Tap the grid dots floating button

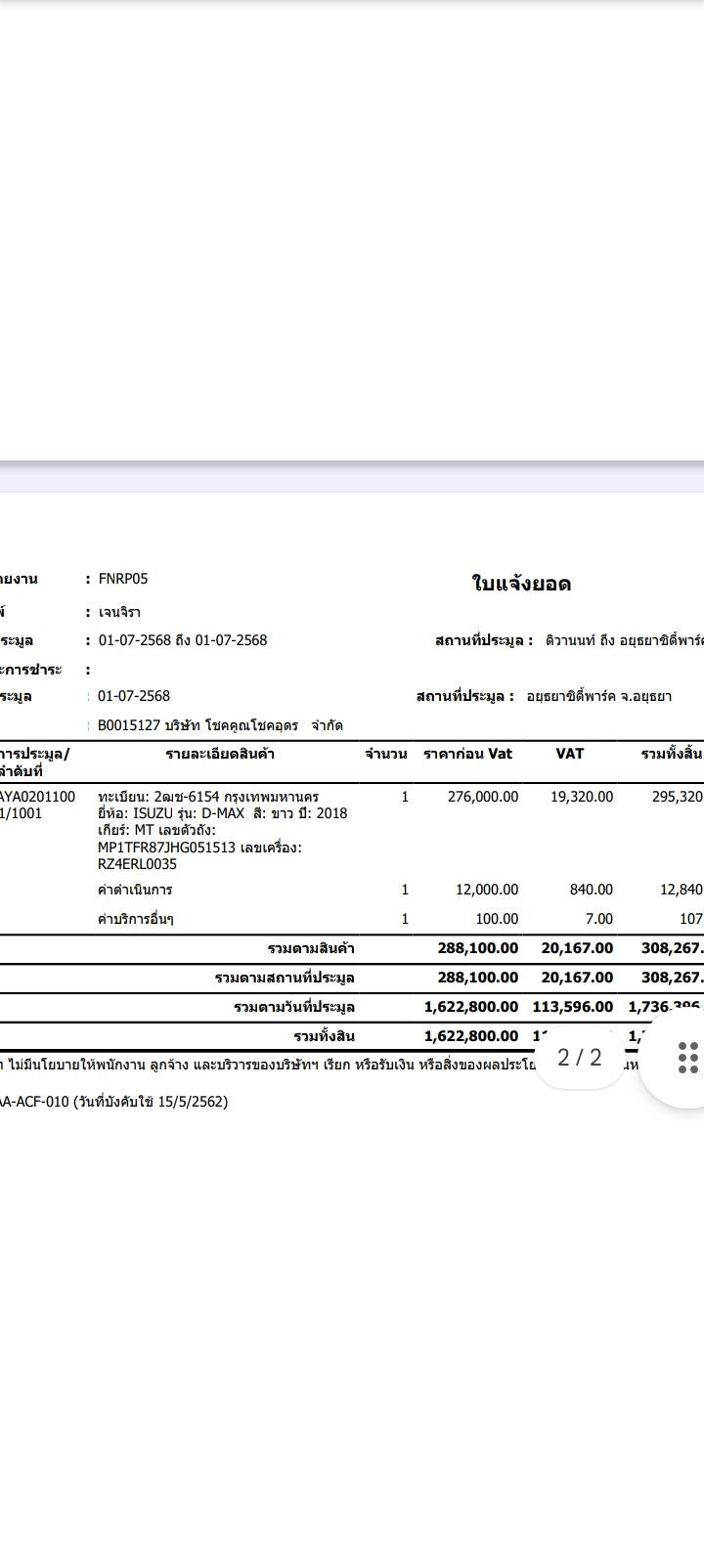point(687,1058)
